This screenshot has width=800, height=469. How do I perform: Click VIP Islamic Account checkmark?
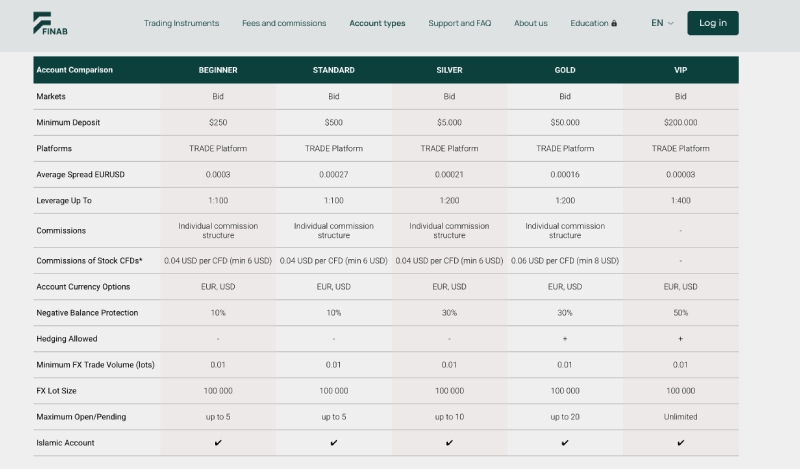point(681,443)
